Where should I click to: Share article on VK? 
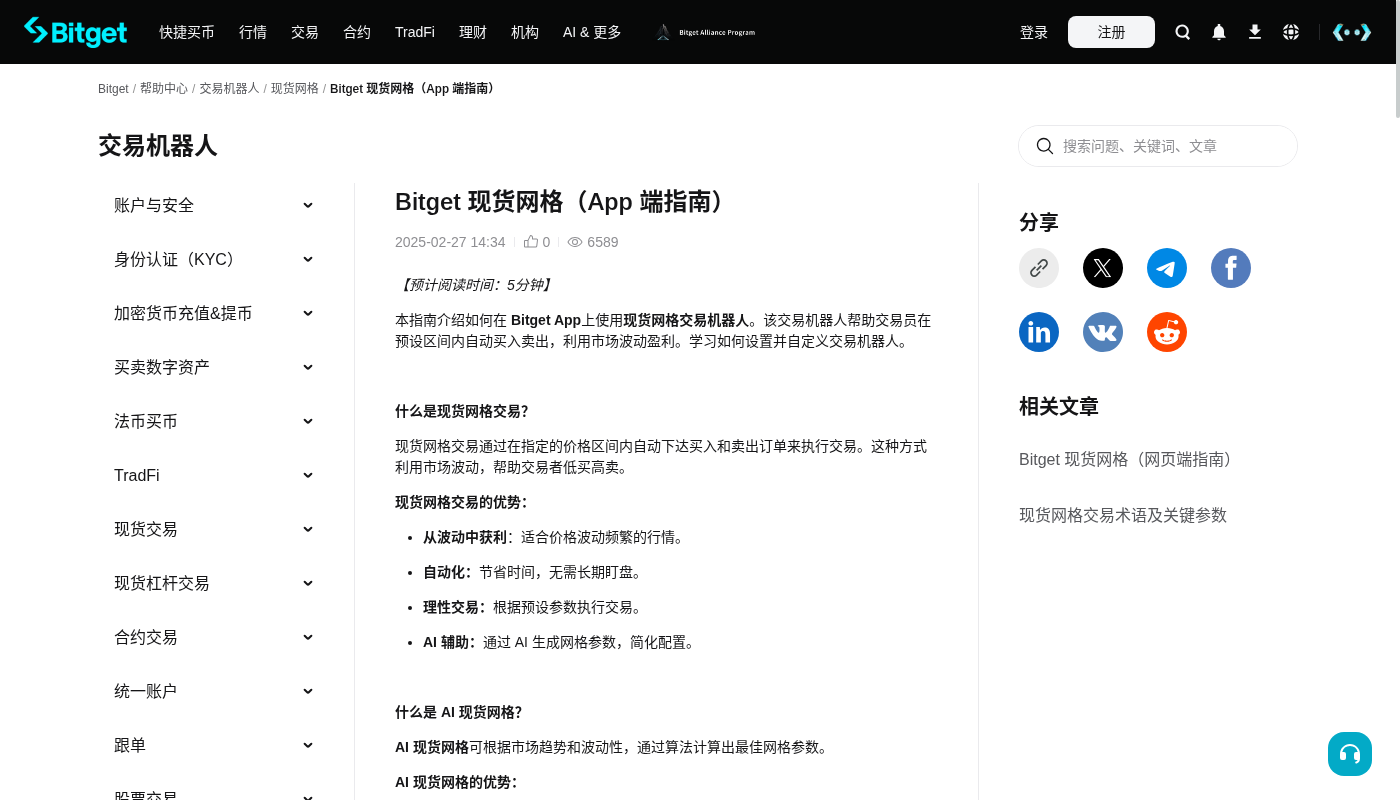(x=1103, y=332)
